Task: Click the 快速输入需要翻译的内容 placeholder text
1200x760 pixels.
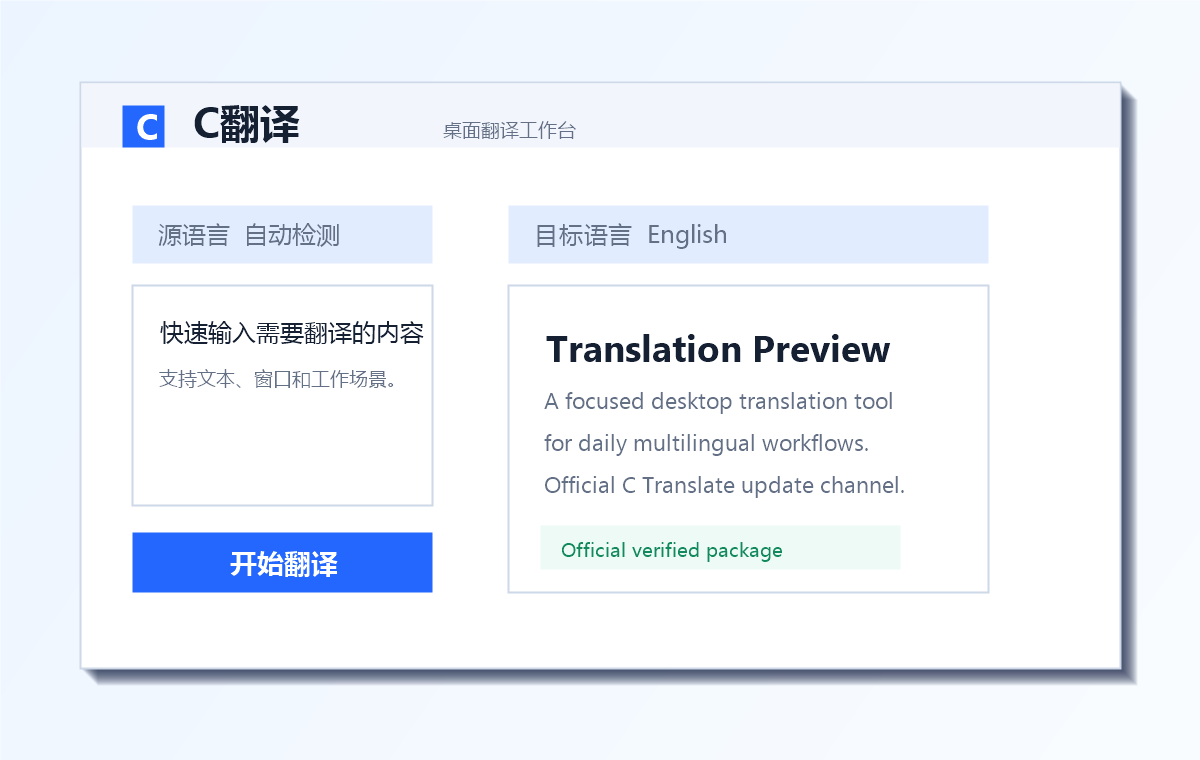Action: 292,334
